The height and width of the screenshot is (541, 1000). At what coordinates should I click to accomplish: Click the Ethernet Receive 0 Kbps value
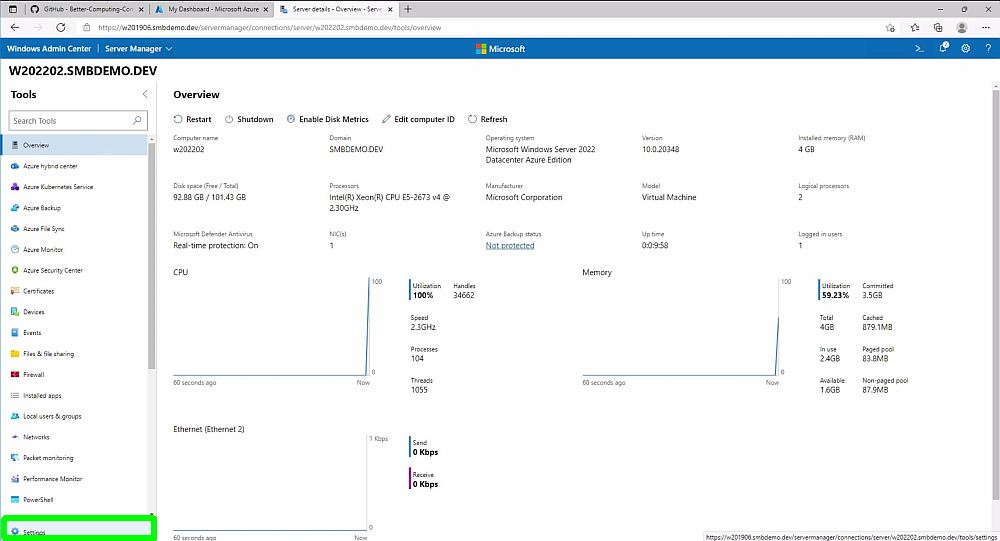[425, 484]
